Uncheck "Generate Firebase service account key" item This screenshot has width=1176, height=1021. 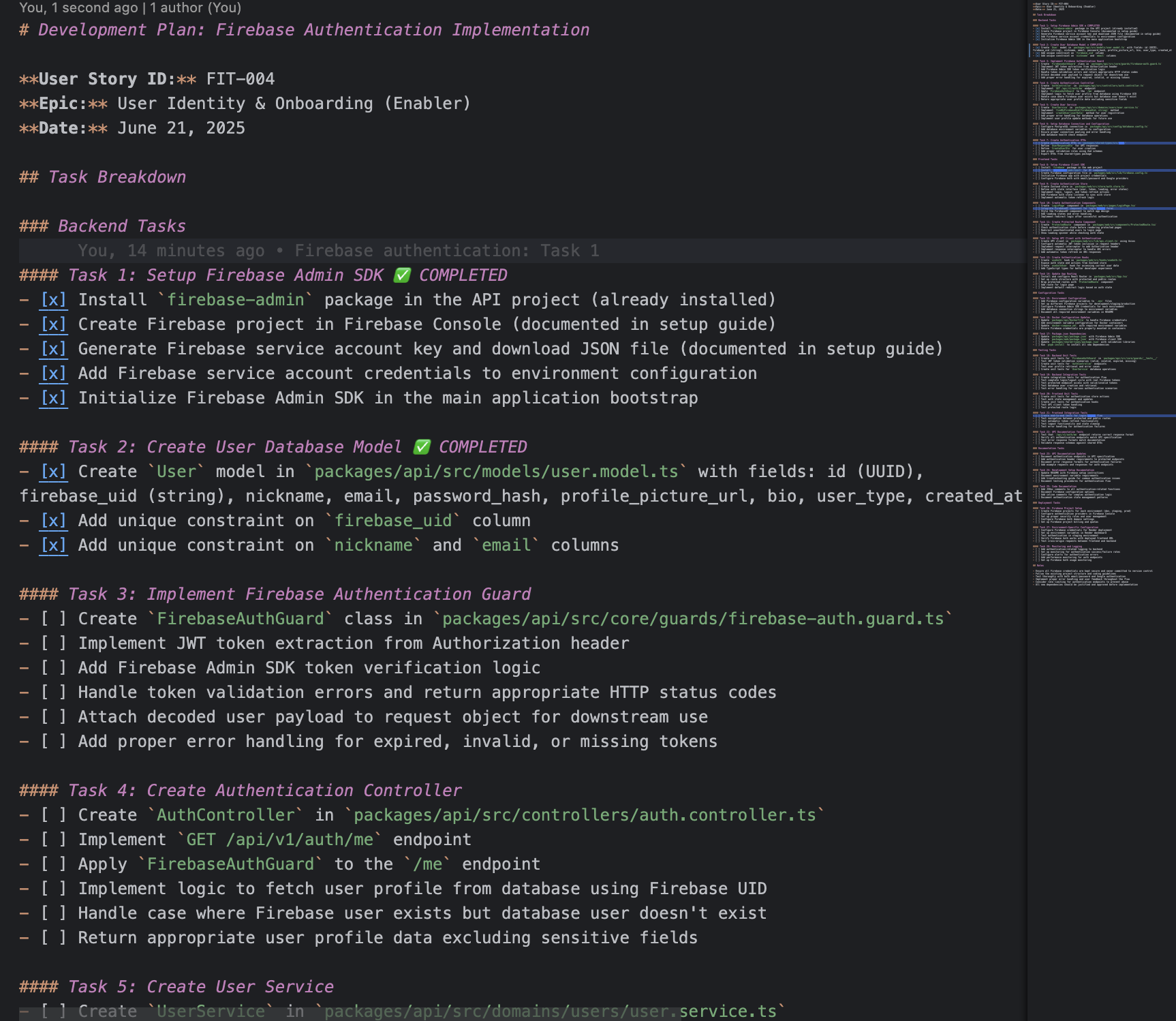[x=53, y=348]
